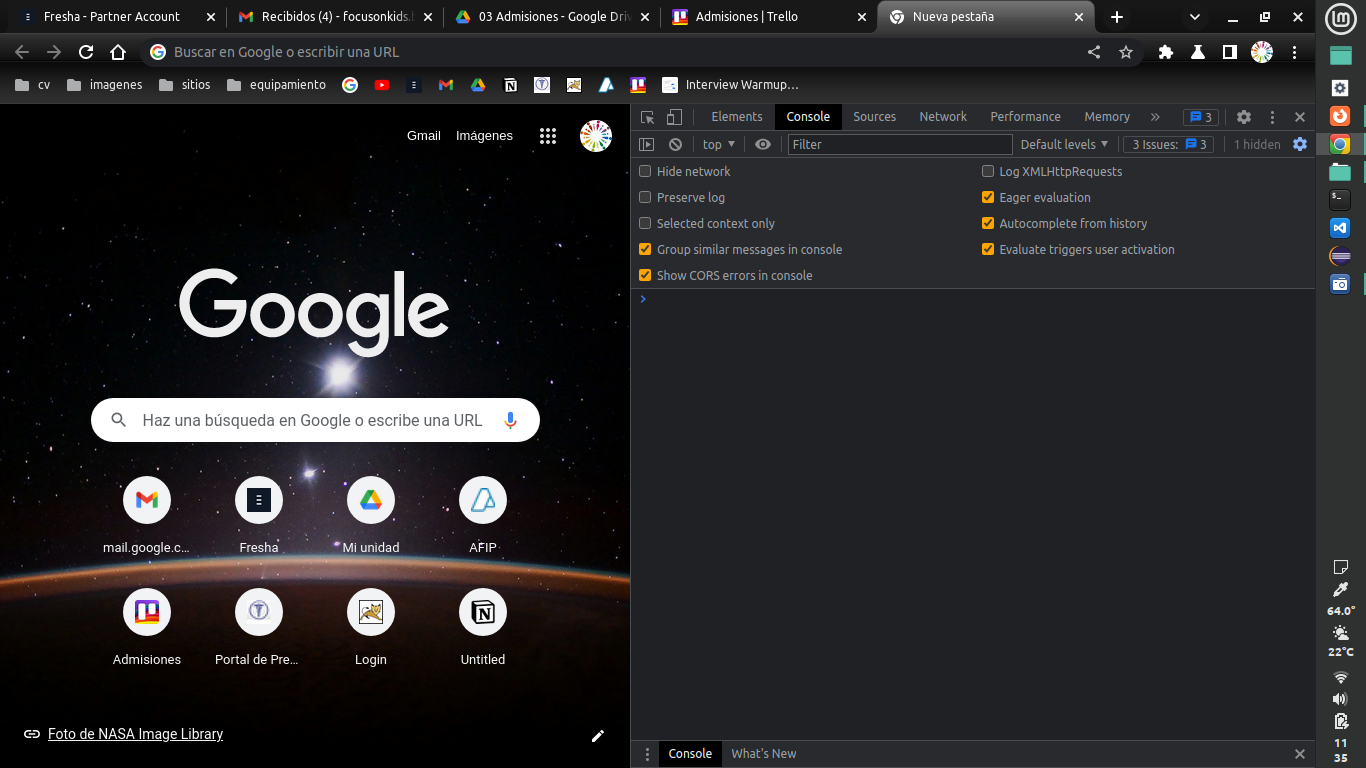
Task: Open the DevTools three-dot customize menu
Action: pos(1272,117)
